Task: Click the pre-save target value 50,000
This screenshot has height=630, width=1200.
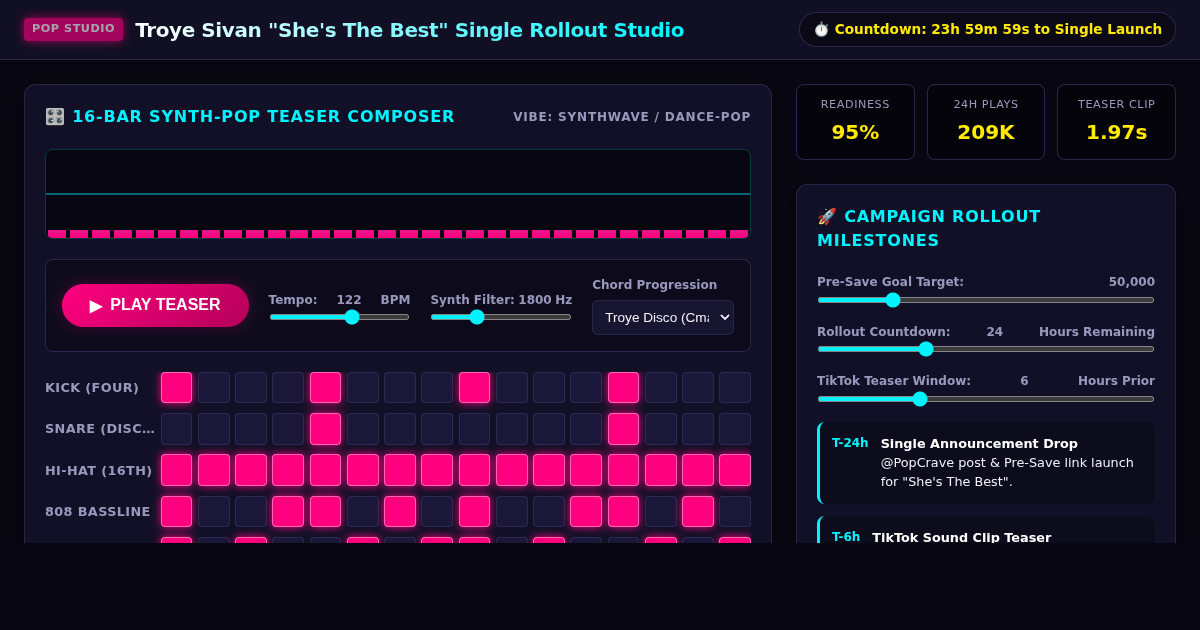Action: click(x=1132, y=282)
